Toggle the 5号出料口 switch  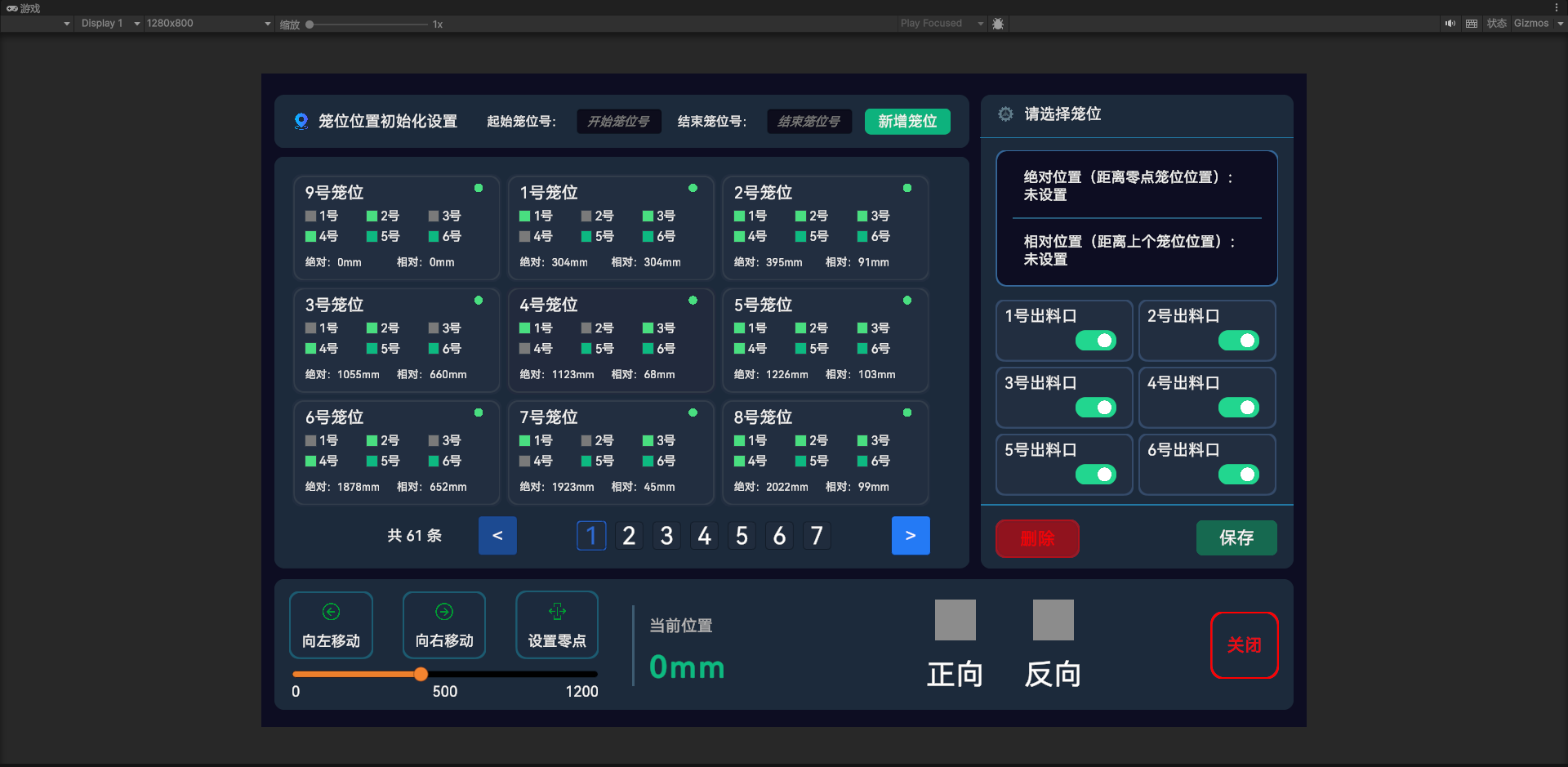click(x=1096, y=475)
